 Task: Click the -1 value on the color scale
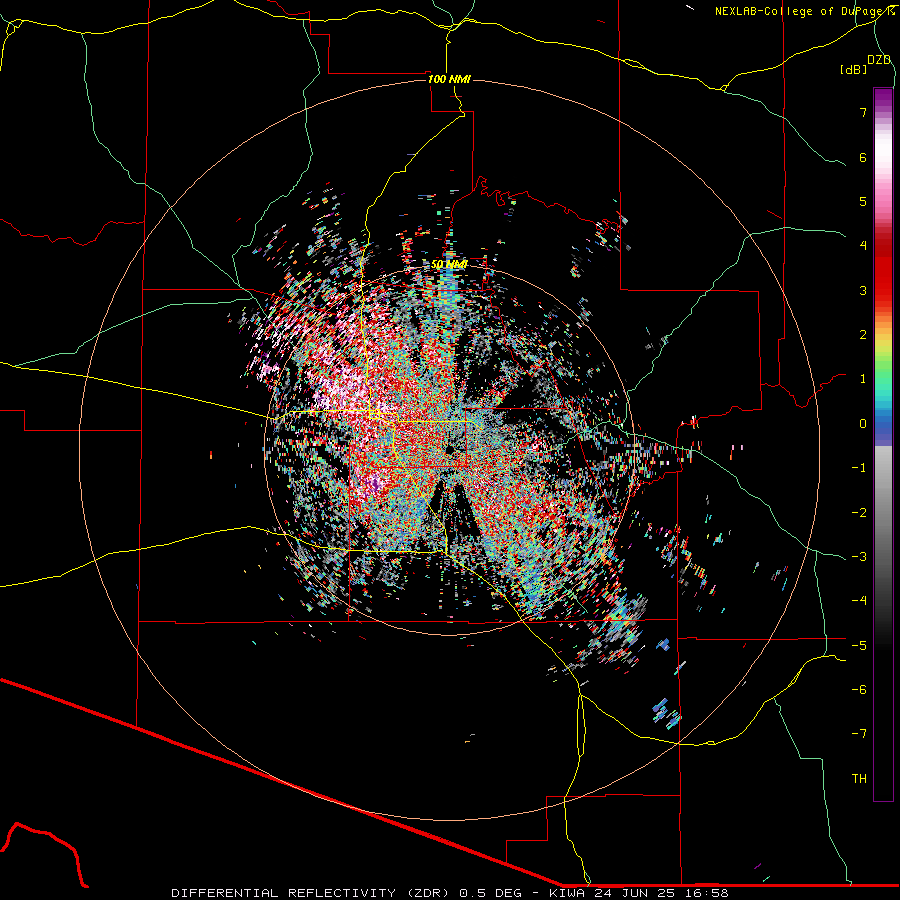(x=859, y=468)
